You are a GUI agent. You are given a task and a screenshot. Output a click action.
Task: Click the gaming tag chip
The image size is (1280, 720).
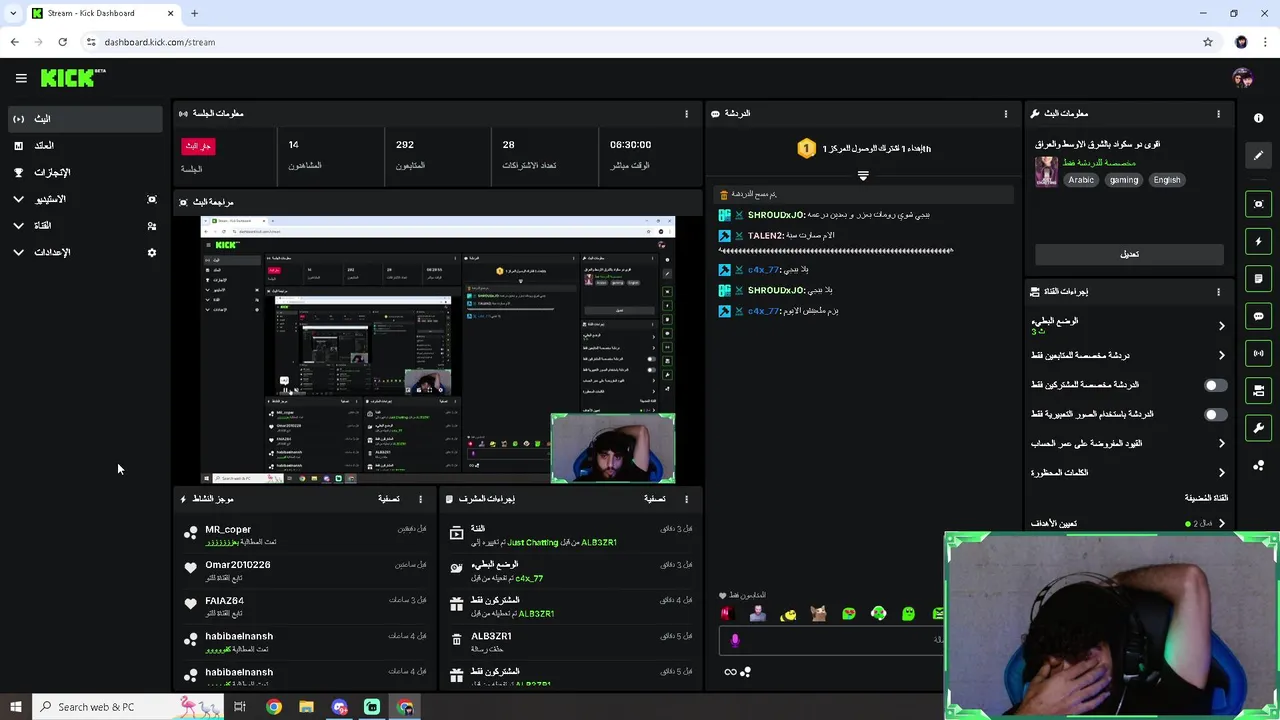(x=1124, y=180)
